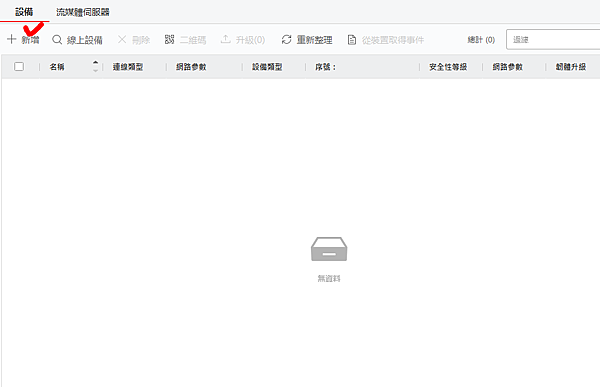Click the 無資料 empty-state text

point(329,278)
